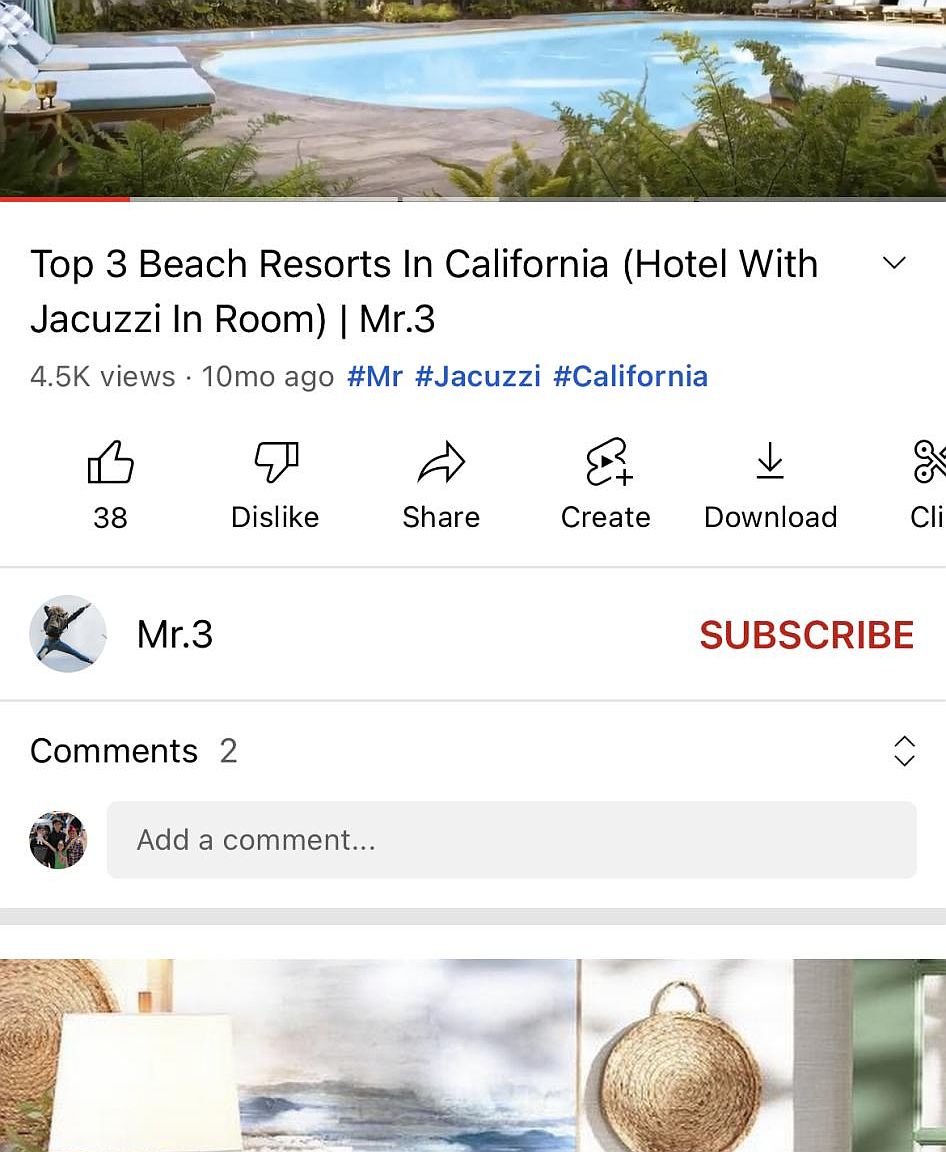This screenshot has width=946, height=1152.
Task: Tap the thumbs-down Dislike icon
Action: (x=276, y=461)
